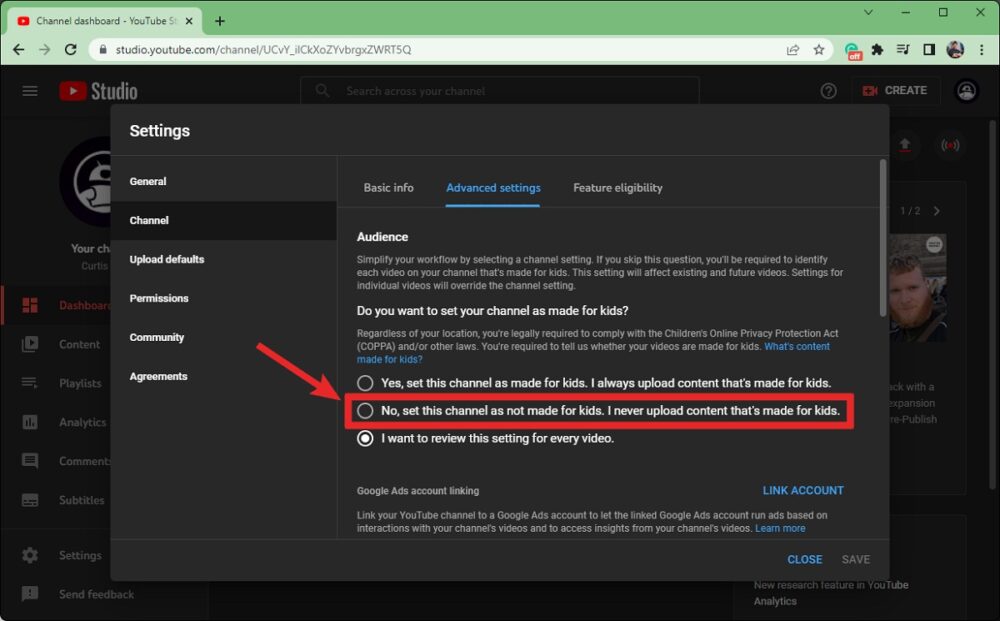This screenshot has height=621, width=1000.
Task: Click the next arrow beside '1 / 2'
Action: (x=937, y=211)
